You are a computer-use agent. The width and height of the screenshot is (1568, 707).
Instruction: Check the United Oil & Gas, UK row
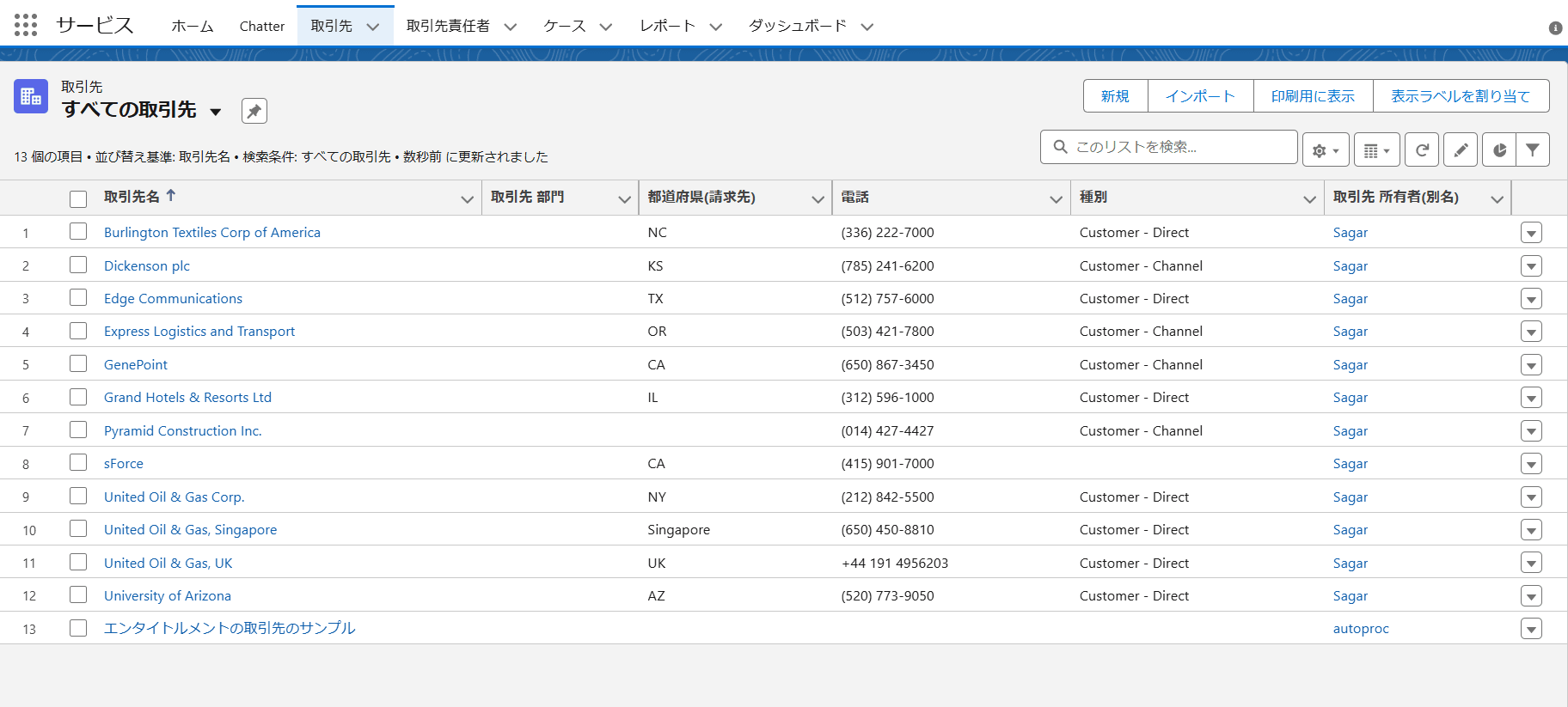pyautogui.click(x=78, y=562)
